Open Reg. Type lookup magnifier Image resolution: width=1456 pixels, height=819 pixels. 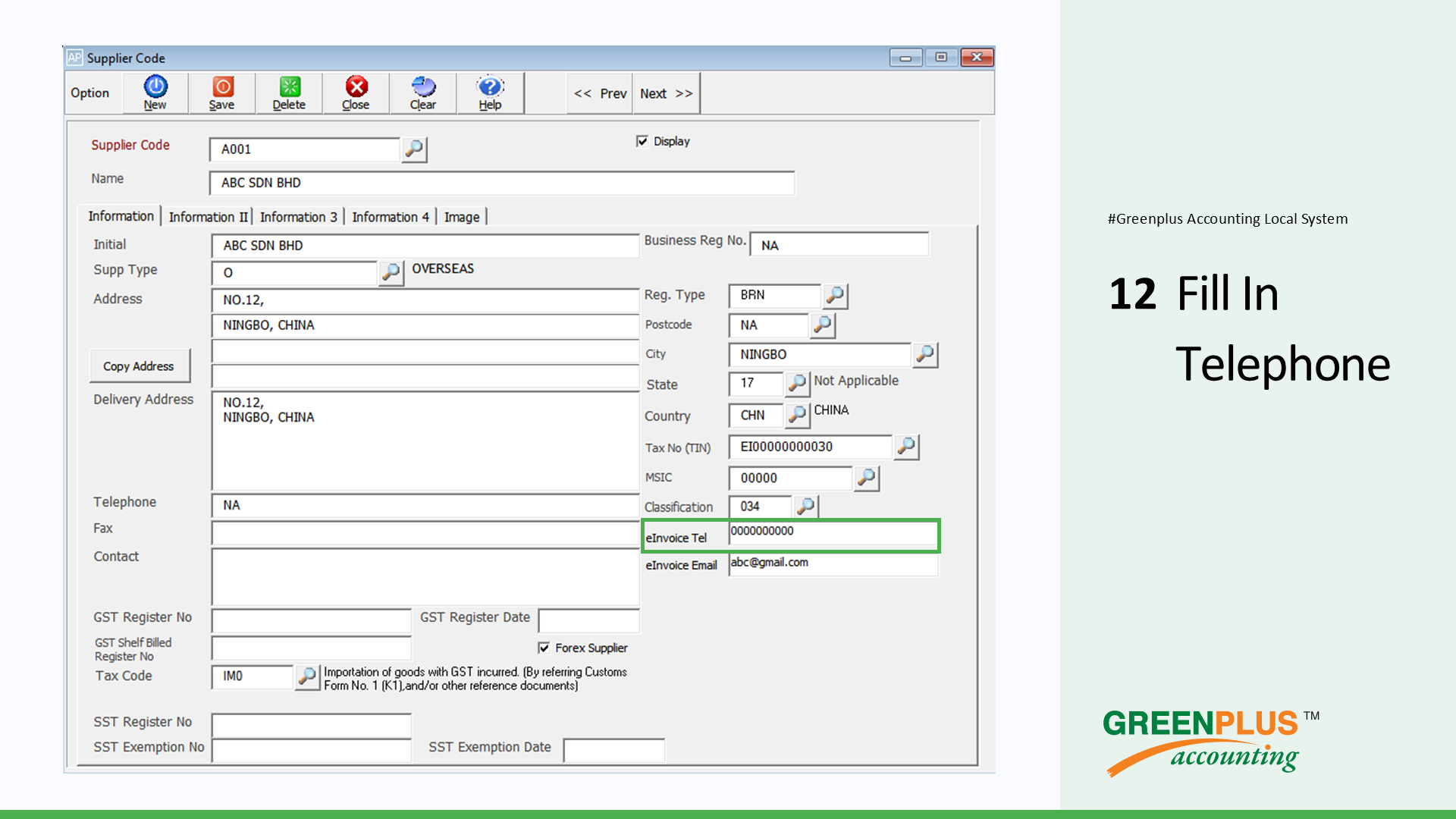pyautogui.click(x=835, y=296)
